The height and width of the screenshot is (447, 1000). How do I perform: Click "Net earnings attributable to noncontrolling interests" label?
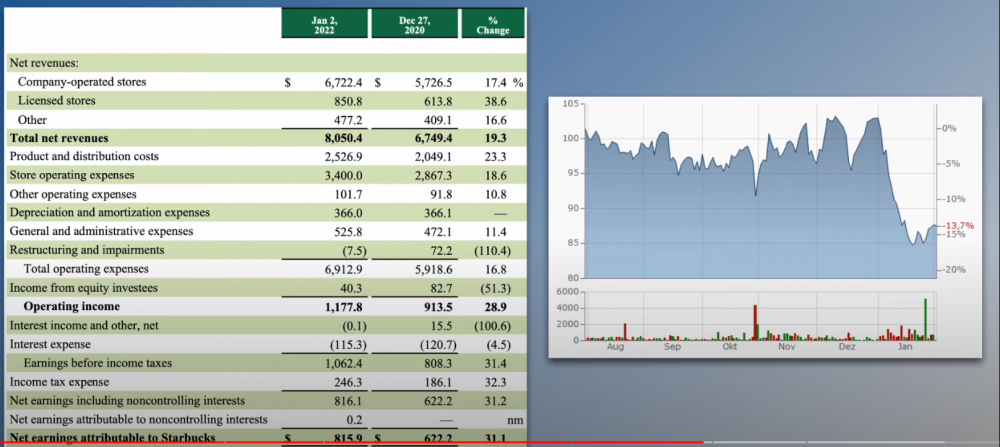tap(138, 420)
